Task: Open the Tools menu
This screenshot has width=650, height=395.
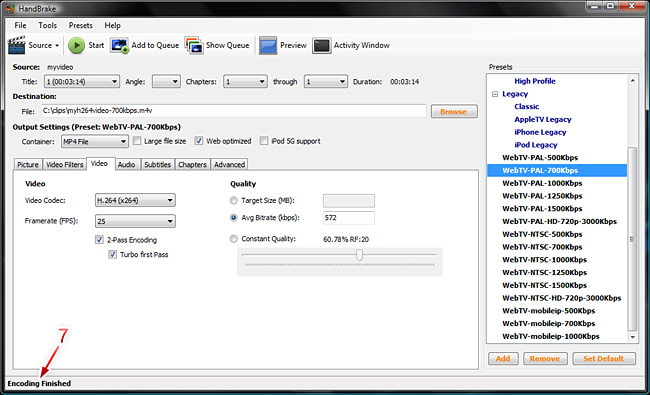Action: (x=48, y=25)
